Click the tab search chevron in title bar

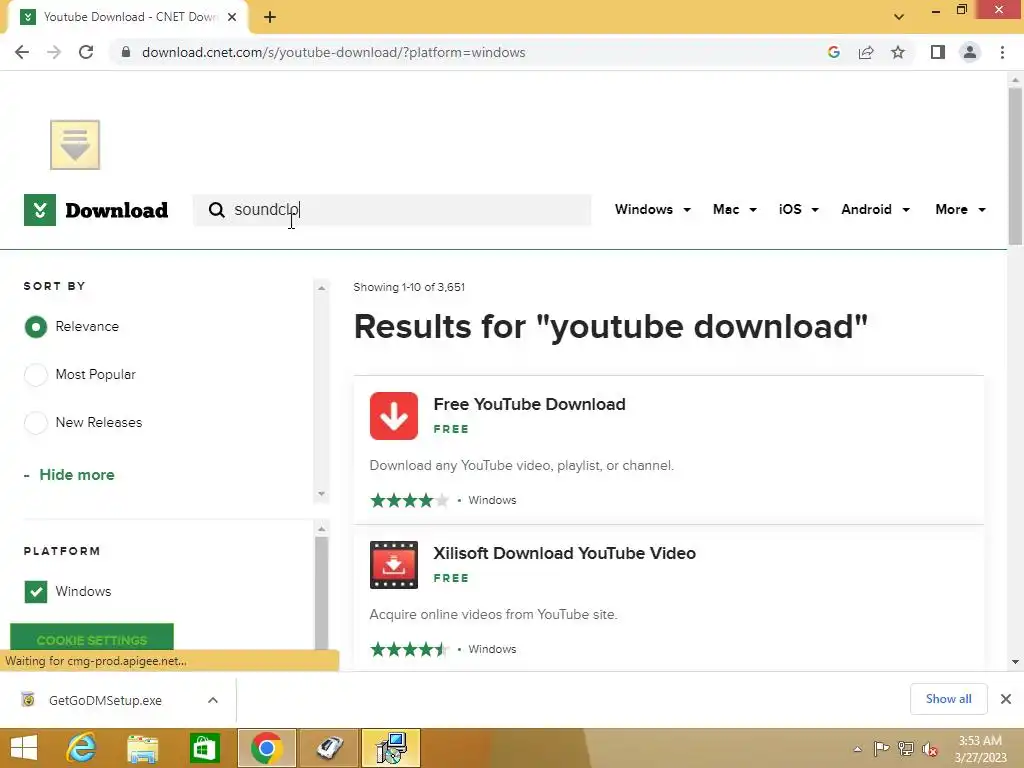[899, 17]
